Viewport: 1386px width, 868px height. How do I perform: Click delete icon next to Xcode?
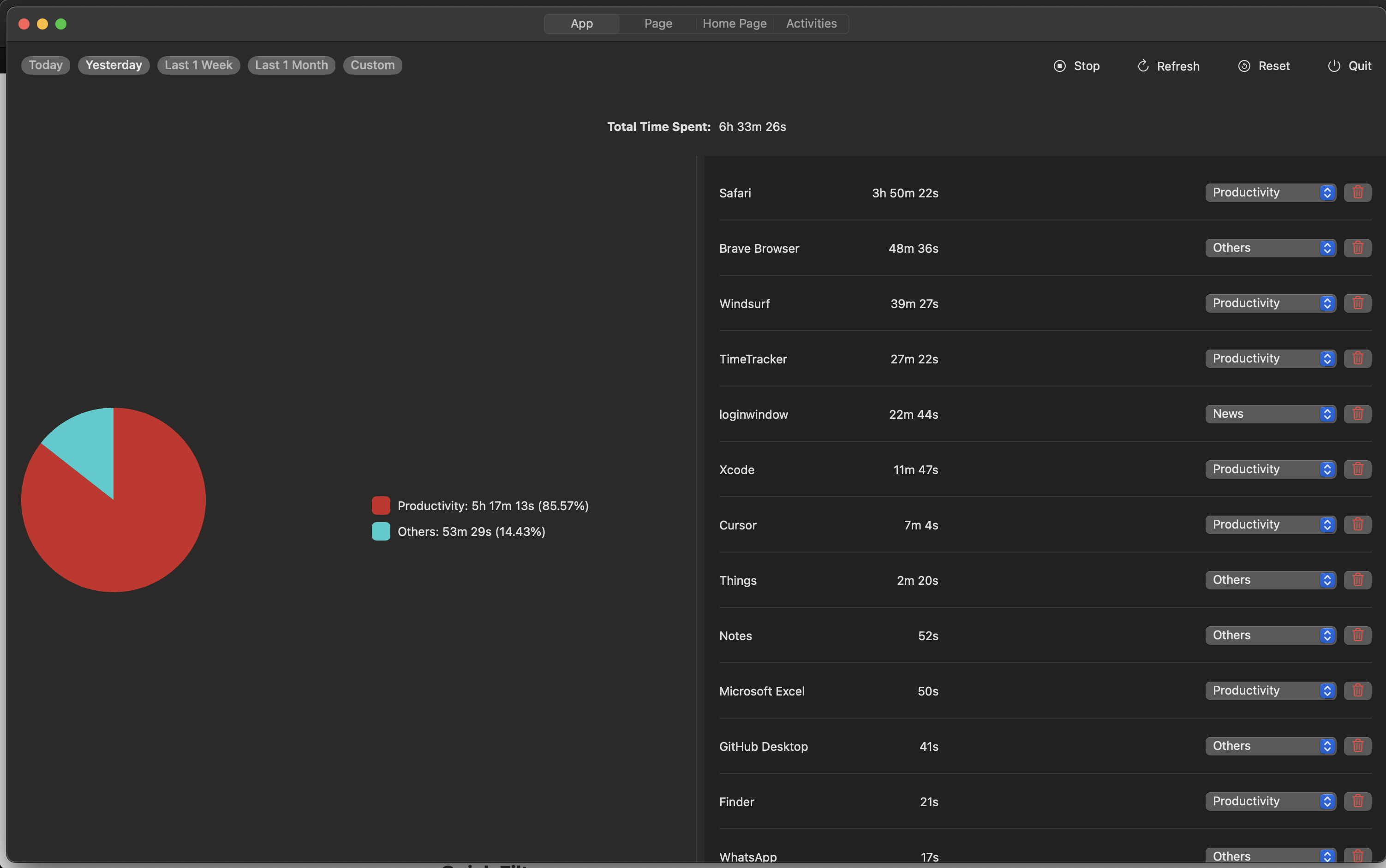[x=1357, y=469]
